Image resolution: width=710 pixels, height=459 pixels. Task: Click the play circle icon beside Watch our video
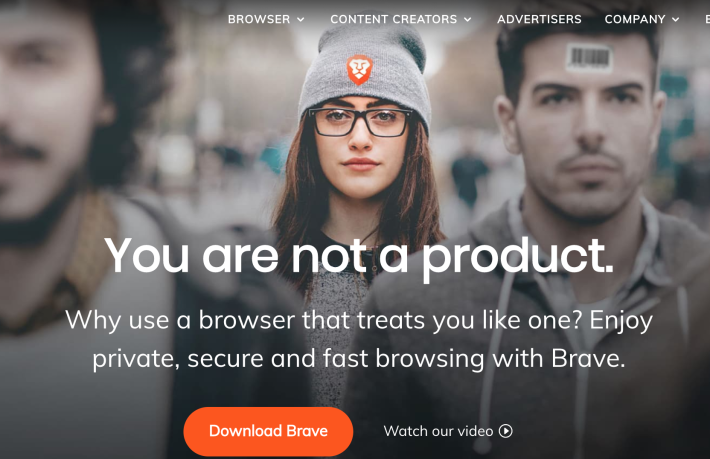tap(506, 431)
